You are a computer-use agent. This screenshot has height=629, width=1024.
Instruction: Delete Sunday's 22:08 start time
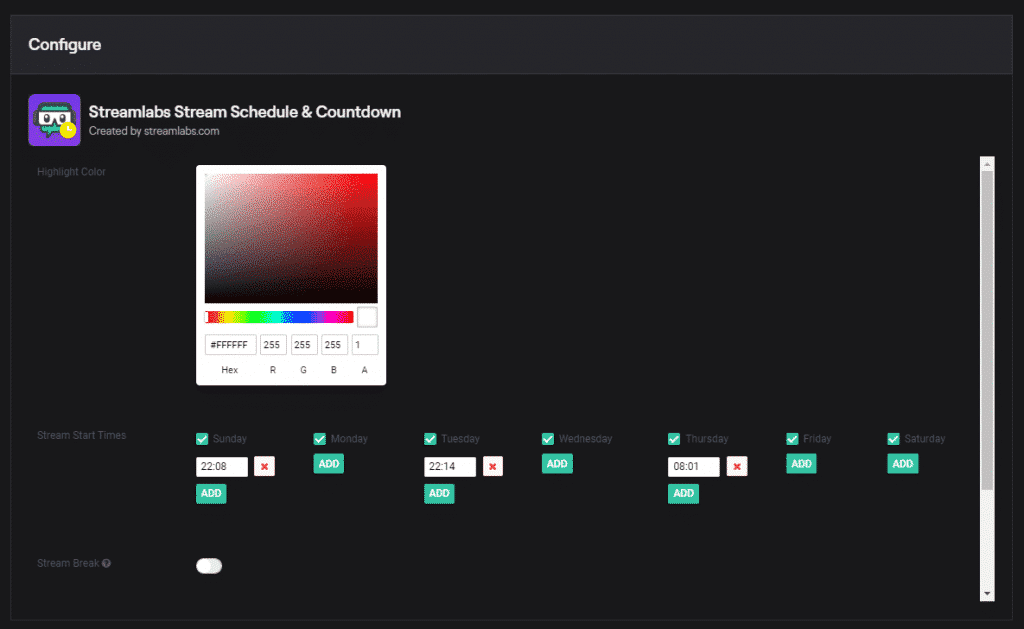[x=264, y=466]
